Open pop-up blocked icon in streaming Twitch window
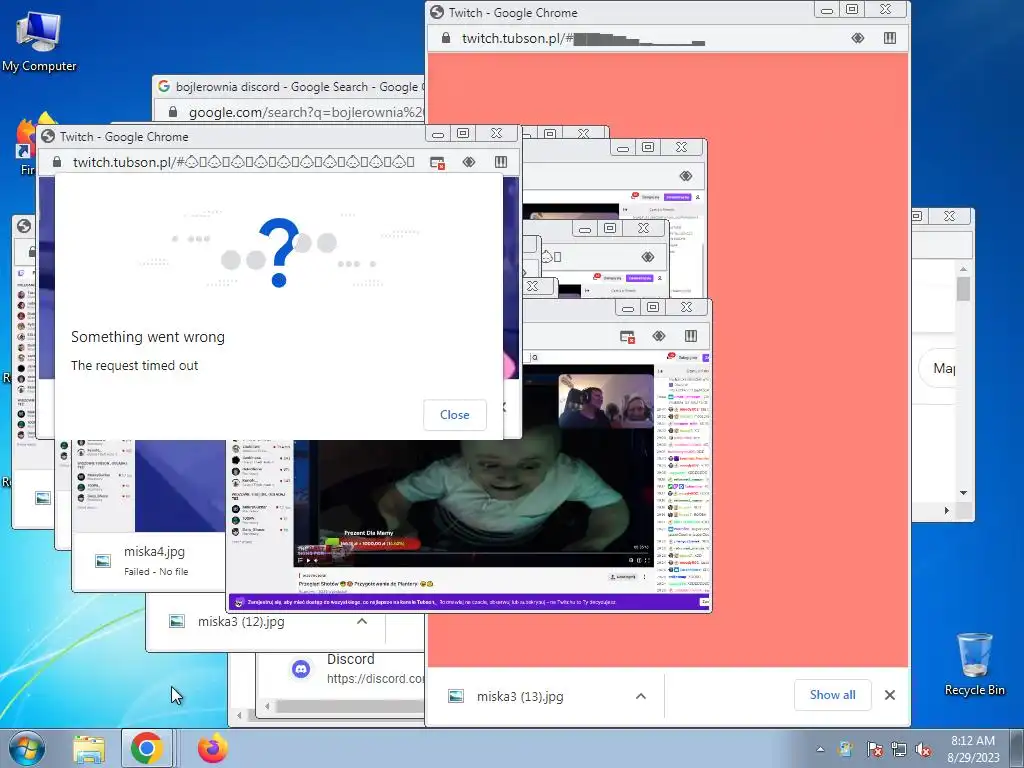The width and height of the screenshot is (1024, 768). click(627, 336)
